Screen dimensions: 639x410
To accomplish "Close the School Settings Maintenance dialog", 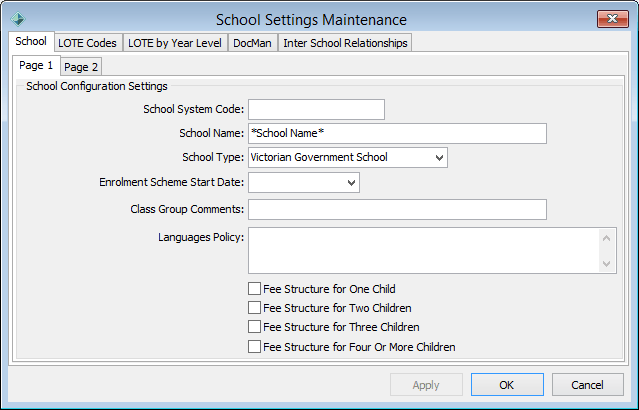I will 613,19.
